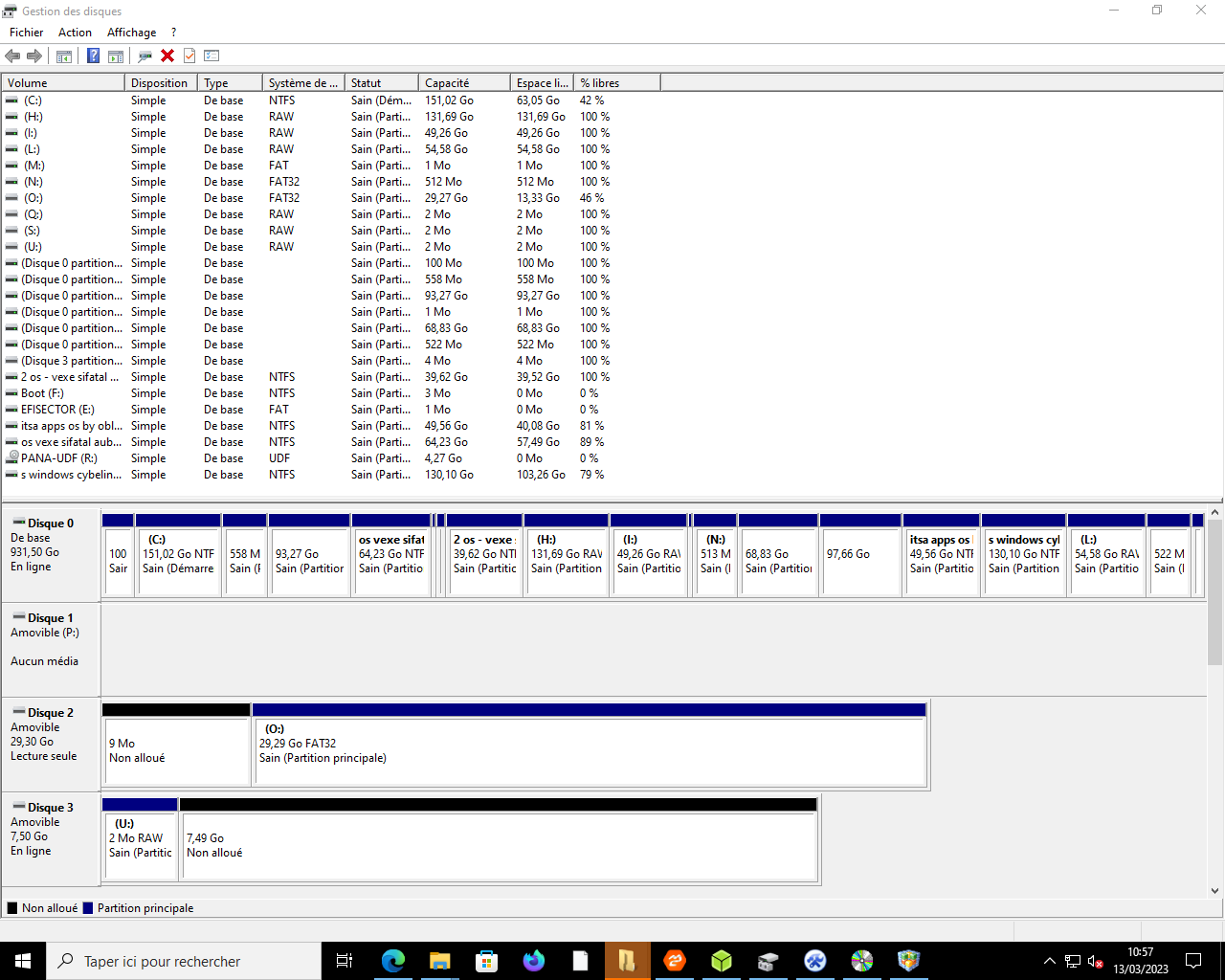Screen dimensions: 1225x980
Task: Launch Microsoft Edge from taskbar
Action: click(393, 961)
